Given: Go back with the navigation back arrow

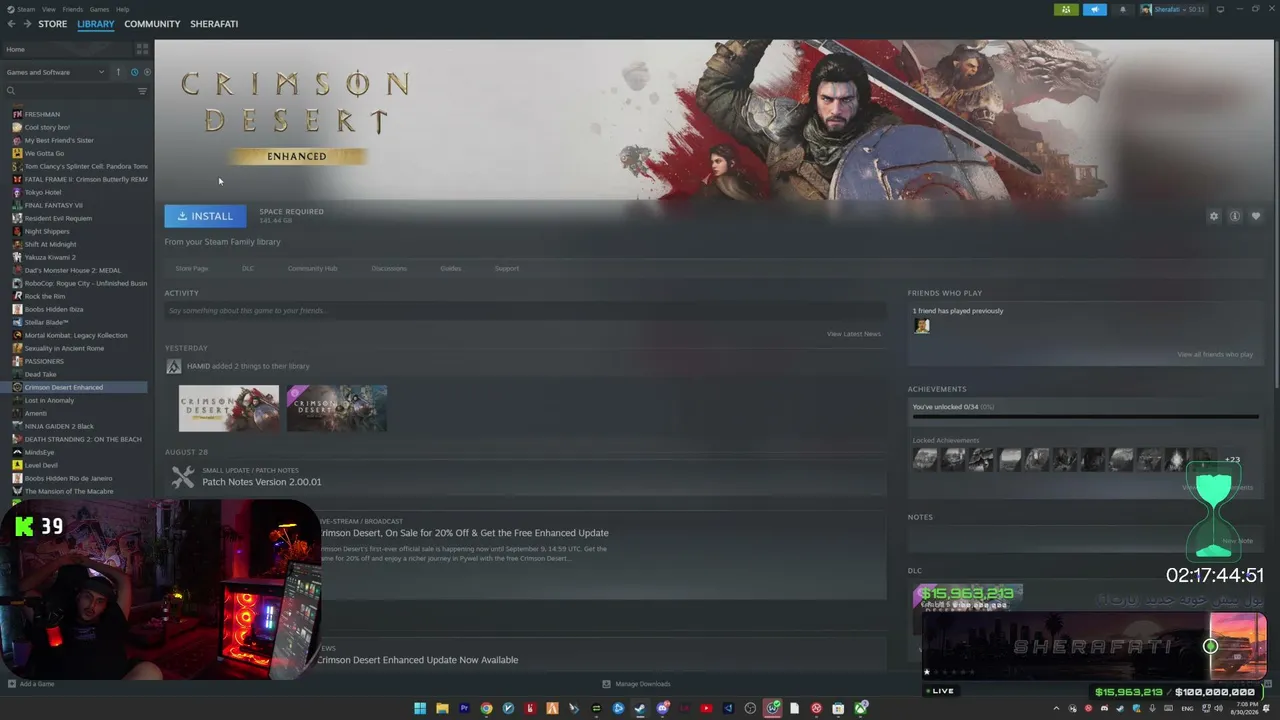Looking at the screenshot, I should click(11, 24).
